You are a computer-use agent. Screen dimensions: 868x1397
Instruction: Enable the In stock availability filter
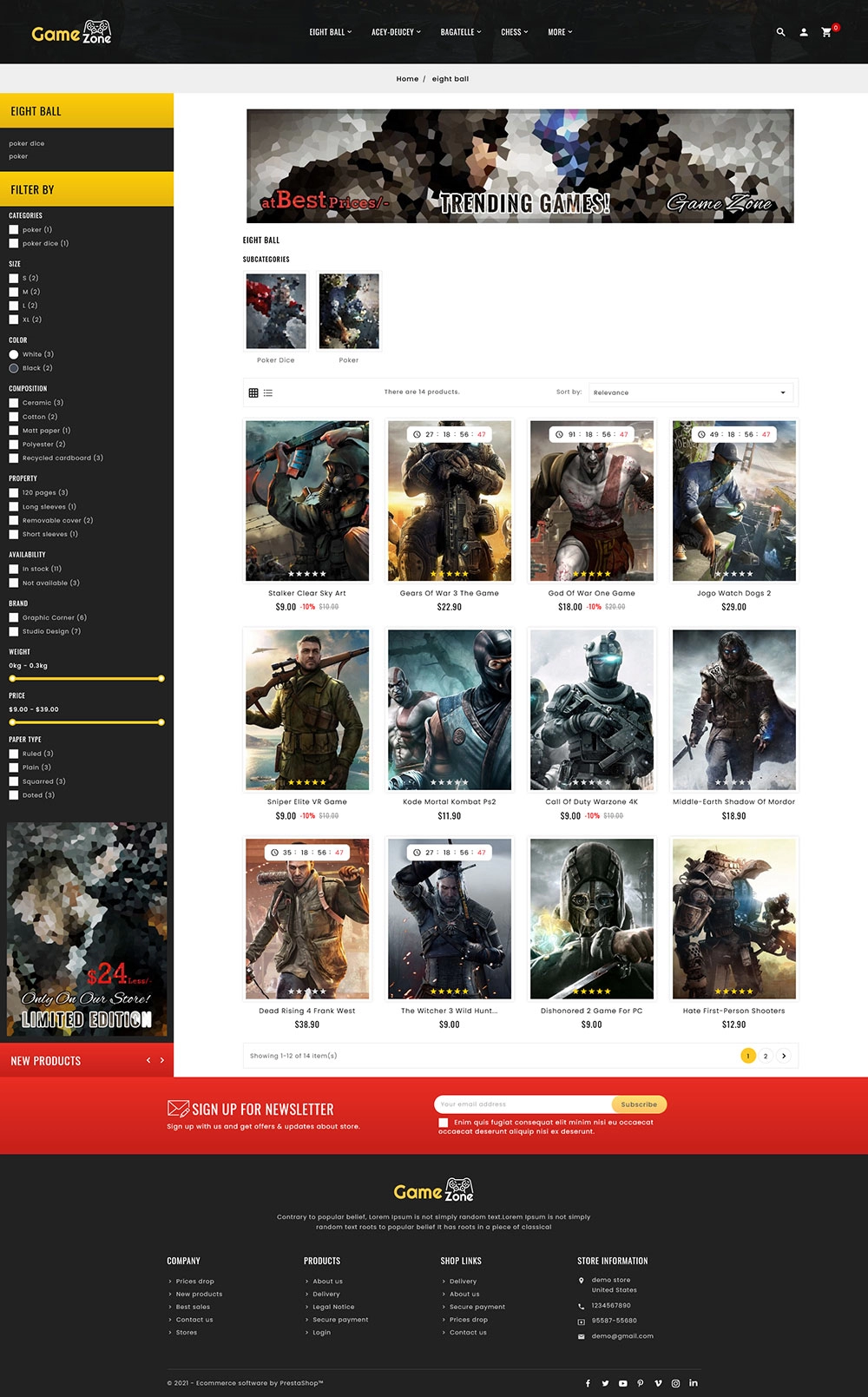point(14,570)
